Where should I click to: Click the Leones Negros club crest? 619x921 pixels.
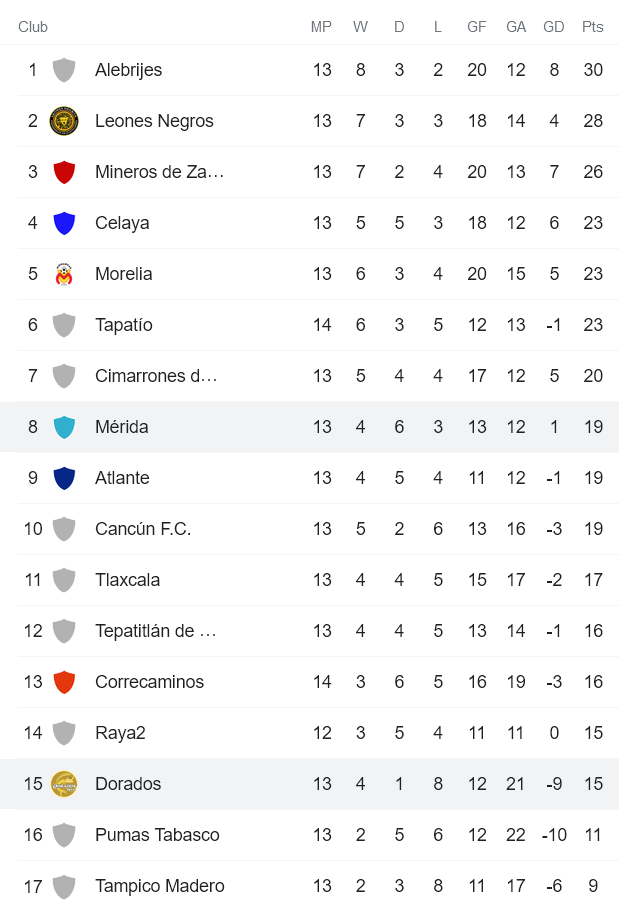[64, 121]
